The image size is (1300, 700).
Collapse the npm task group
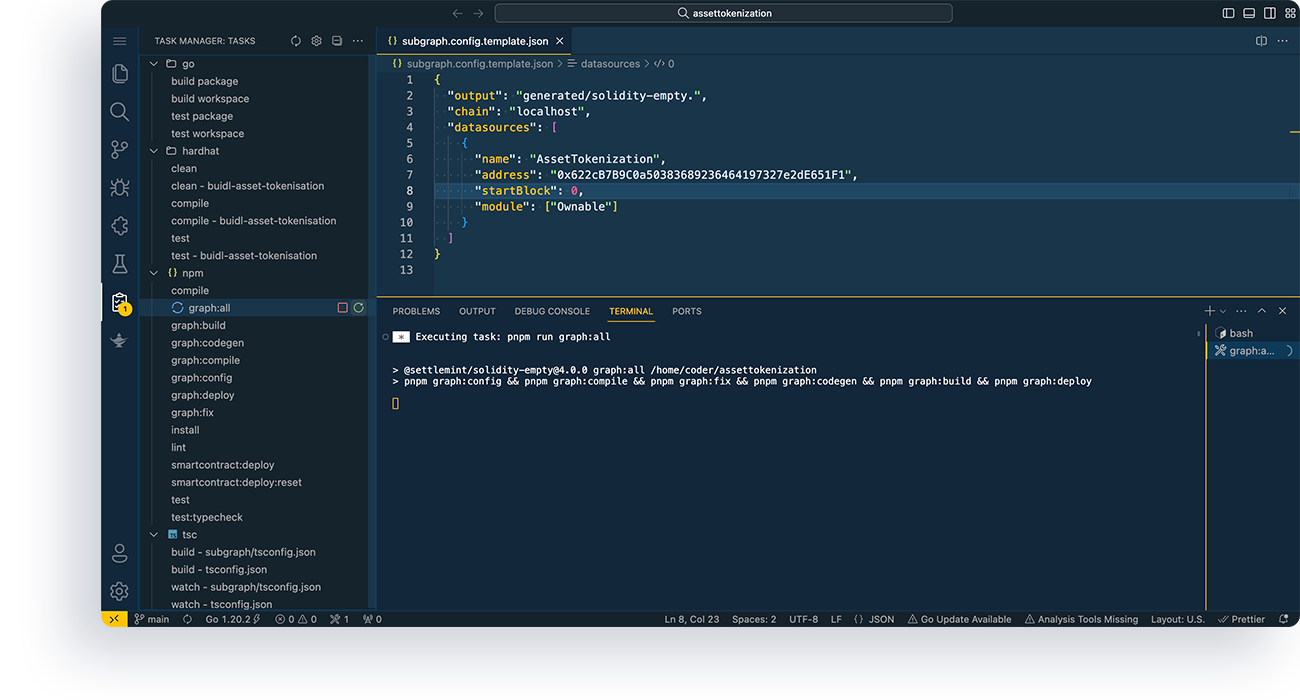155,273
